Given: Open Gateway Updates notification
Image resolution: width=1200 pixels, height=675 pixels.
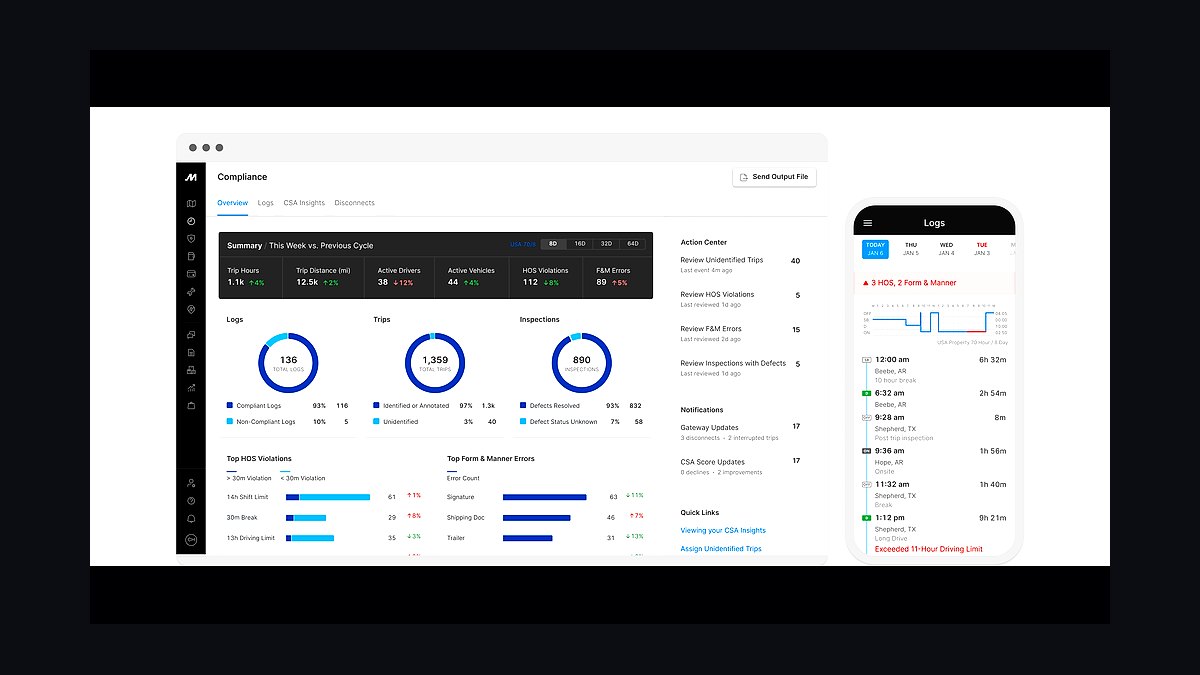Looking at the screenshot, I should [740, 432].
